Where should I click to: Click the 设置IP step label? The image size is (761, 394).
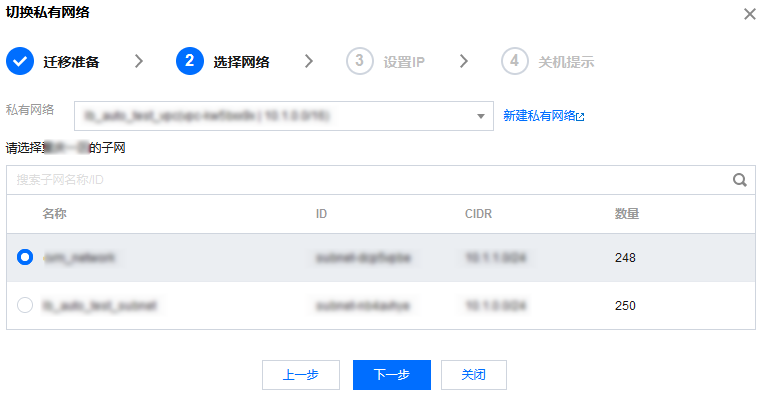(404, 62)
